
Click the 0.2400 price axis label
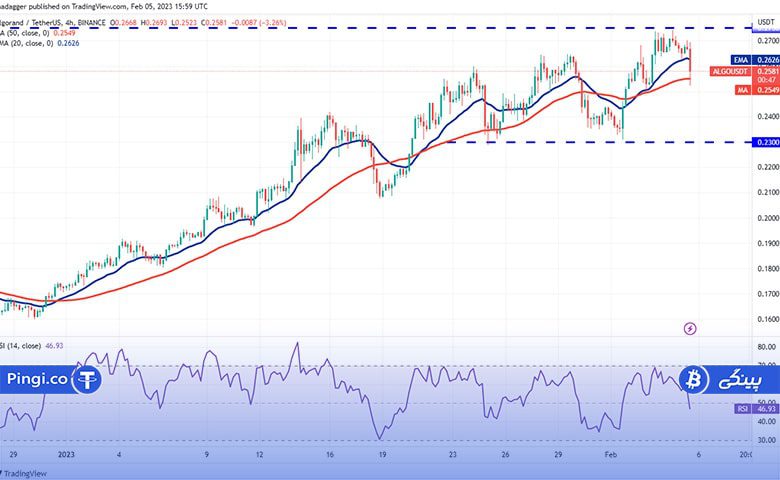pos(768,116)
